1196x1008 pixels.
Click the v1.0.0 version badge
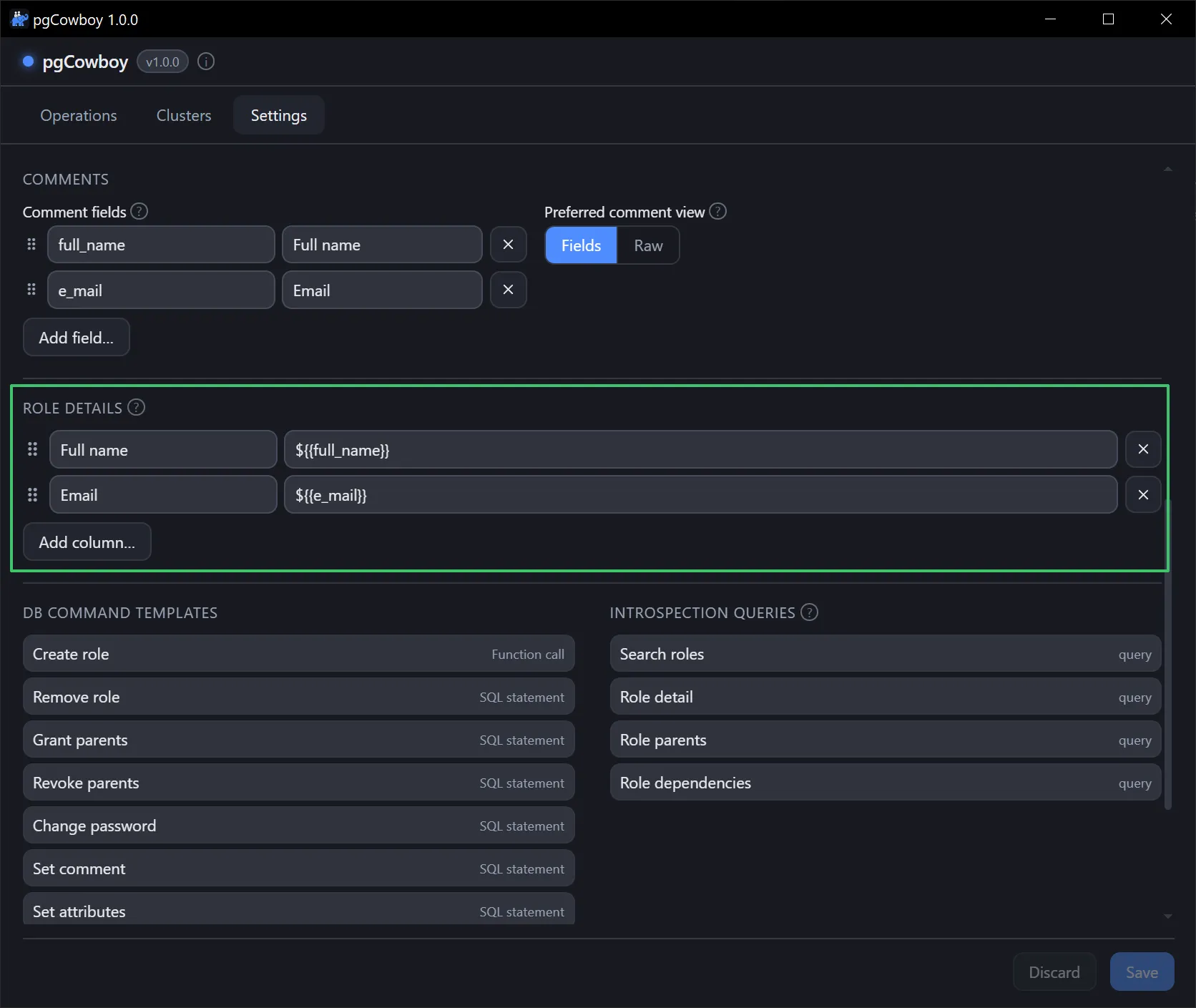pyautogui.click(x=162, y=62)
